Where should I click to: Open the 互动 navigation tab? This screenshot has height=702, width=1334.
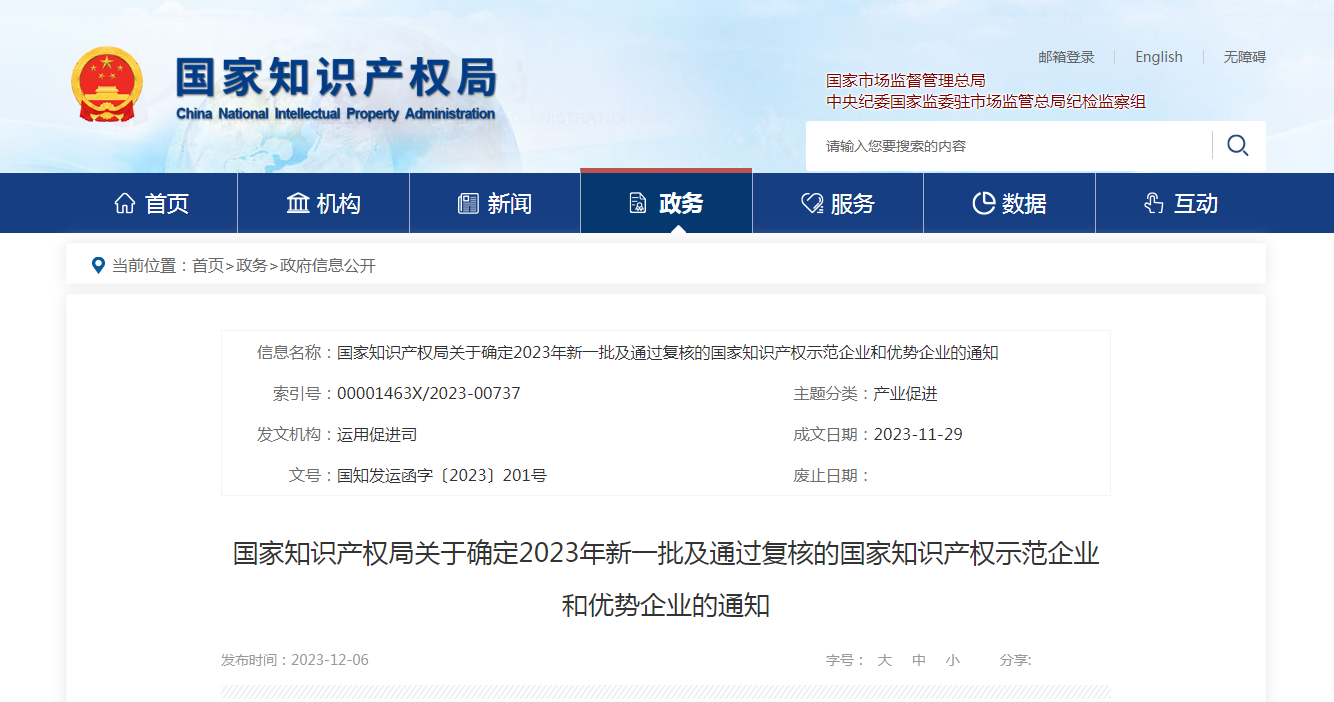(x=1181, y=204)
